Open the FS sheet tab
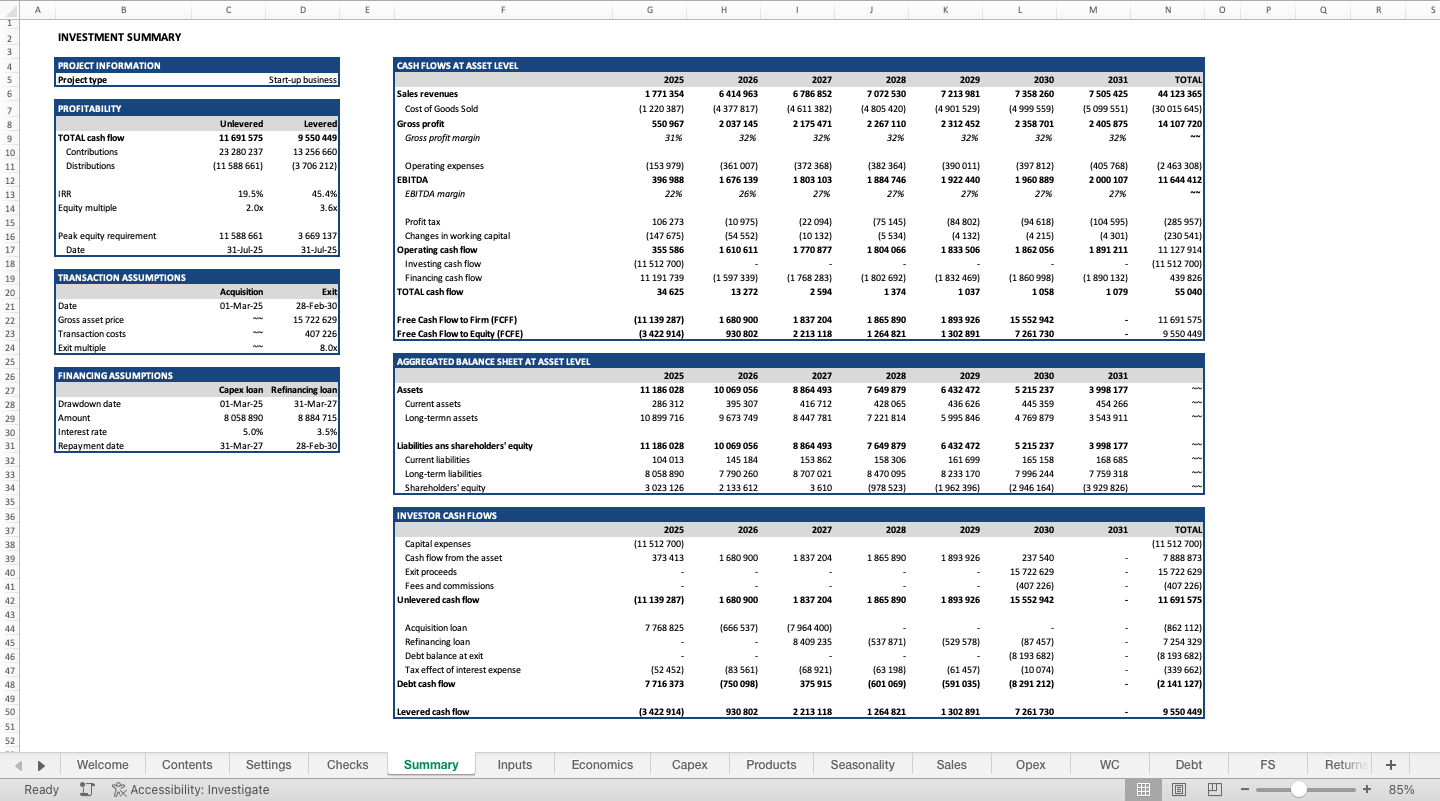This screenshot has height=801, width=1440. (x=1267, y=765)
